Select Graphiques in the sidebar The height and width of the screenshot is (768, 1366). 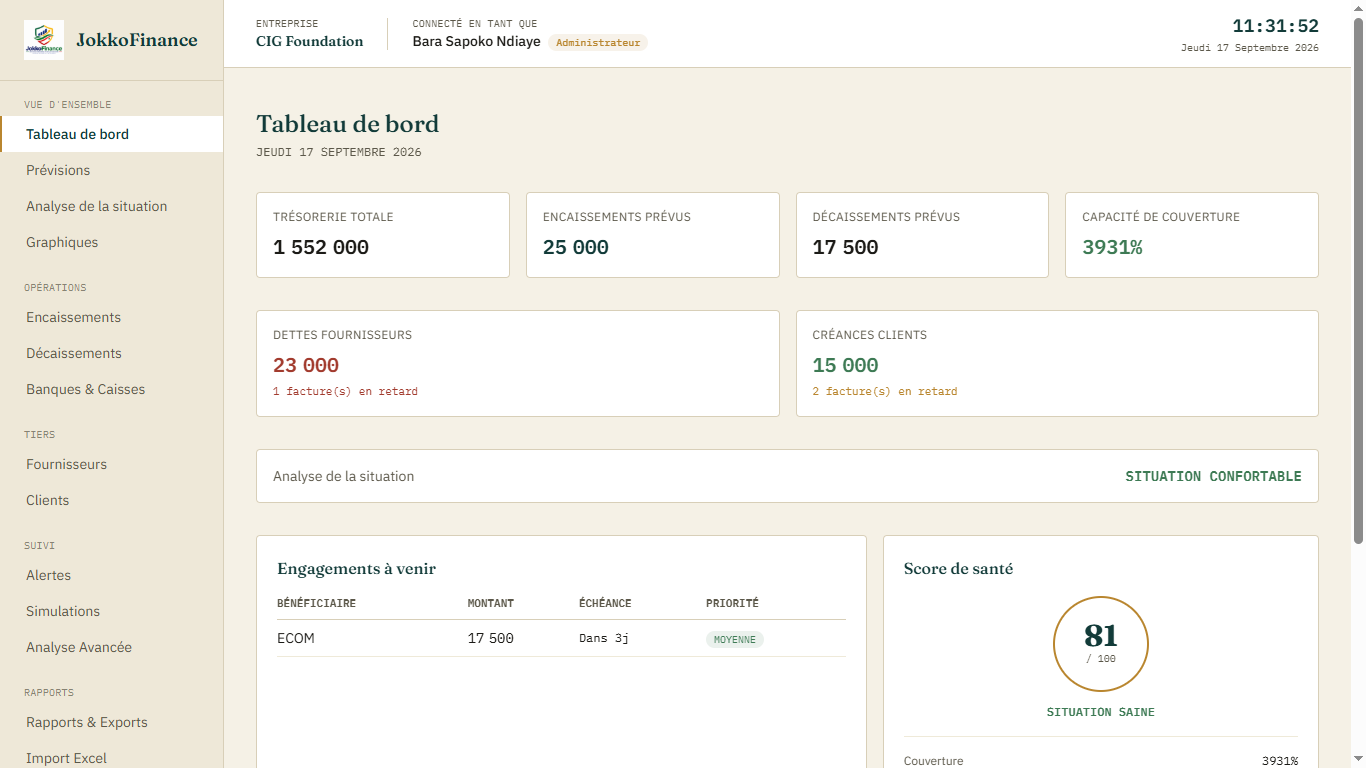[x=112, y=242]
